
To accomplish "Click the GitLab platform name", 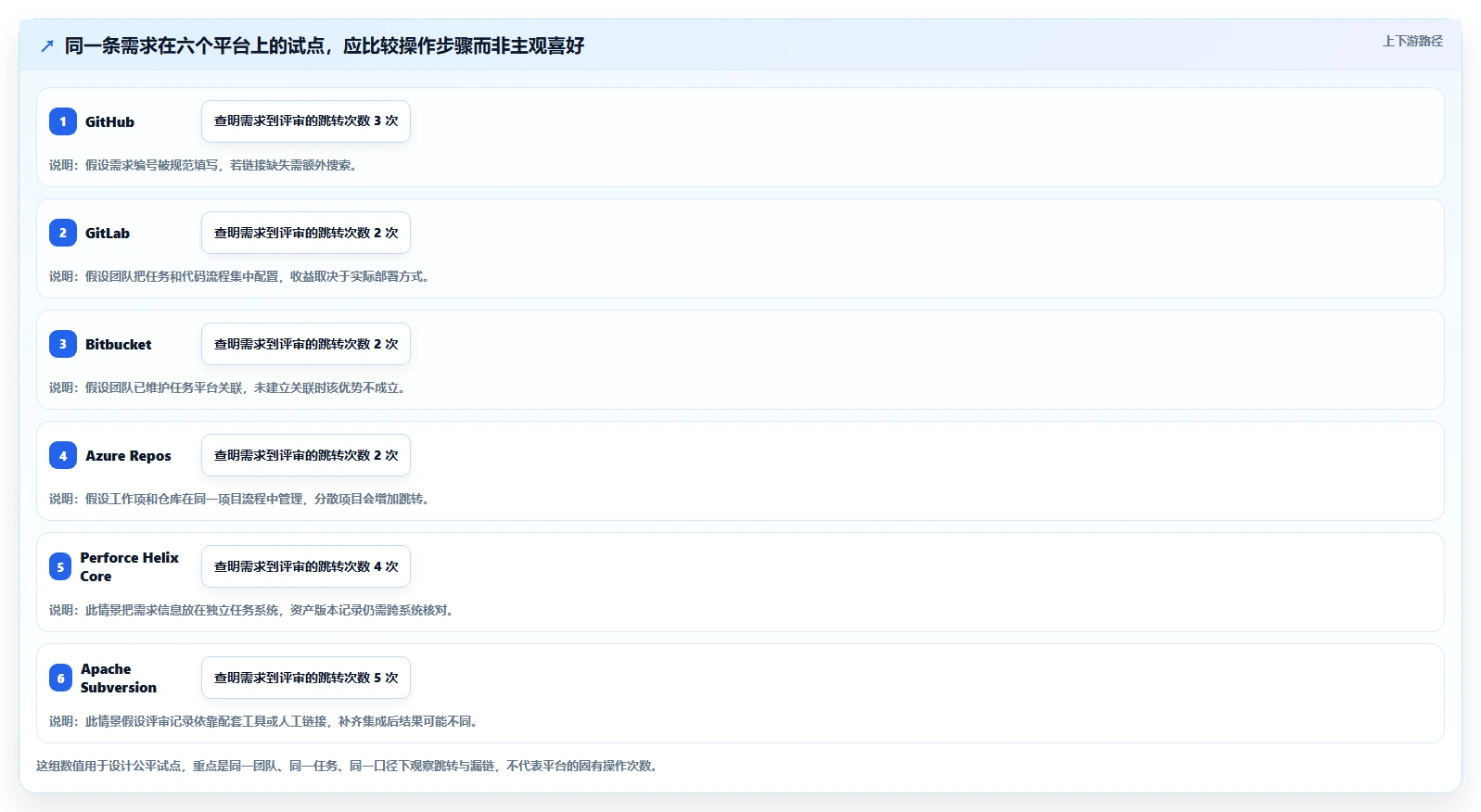I will (x=108, y=233).
